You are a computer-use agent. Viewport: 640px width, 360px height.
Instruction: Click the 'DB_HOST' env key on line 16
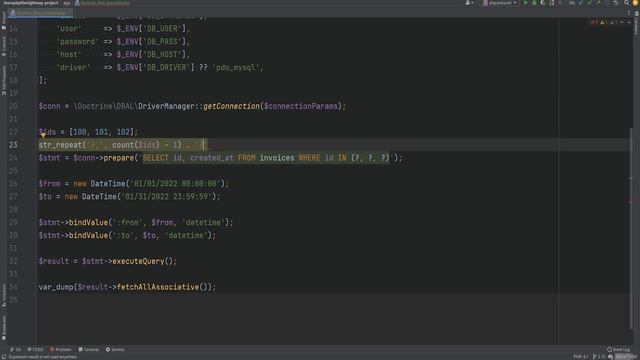pyautogui.click(x=162, y=54)
